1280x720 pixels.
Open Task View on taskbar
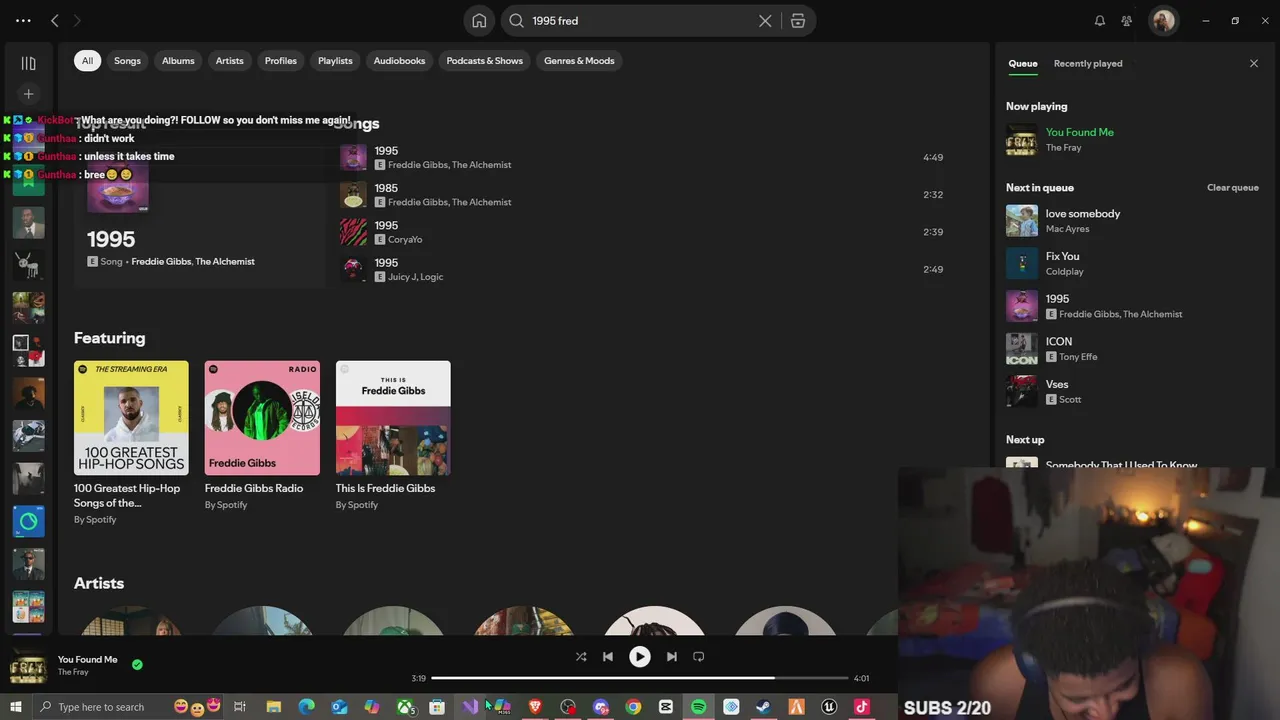point(240,707)
